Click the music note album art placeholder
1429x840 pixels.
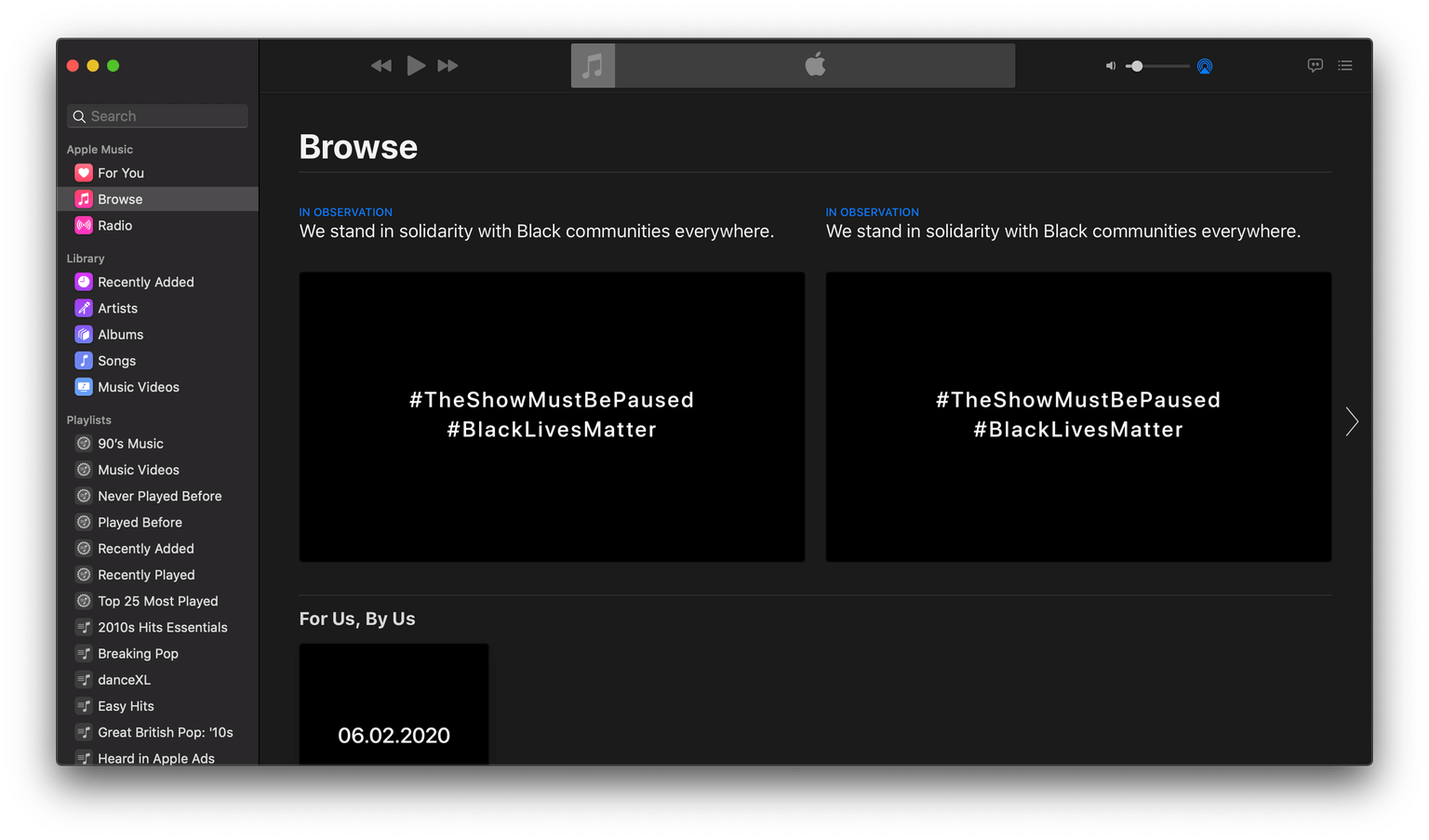[593, 65]
